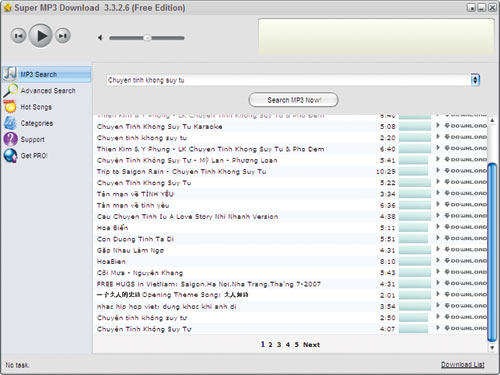Preview Opening Theme Song 2:01 track
Viewport: 500px width, 375px height.
pos(438,294)
